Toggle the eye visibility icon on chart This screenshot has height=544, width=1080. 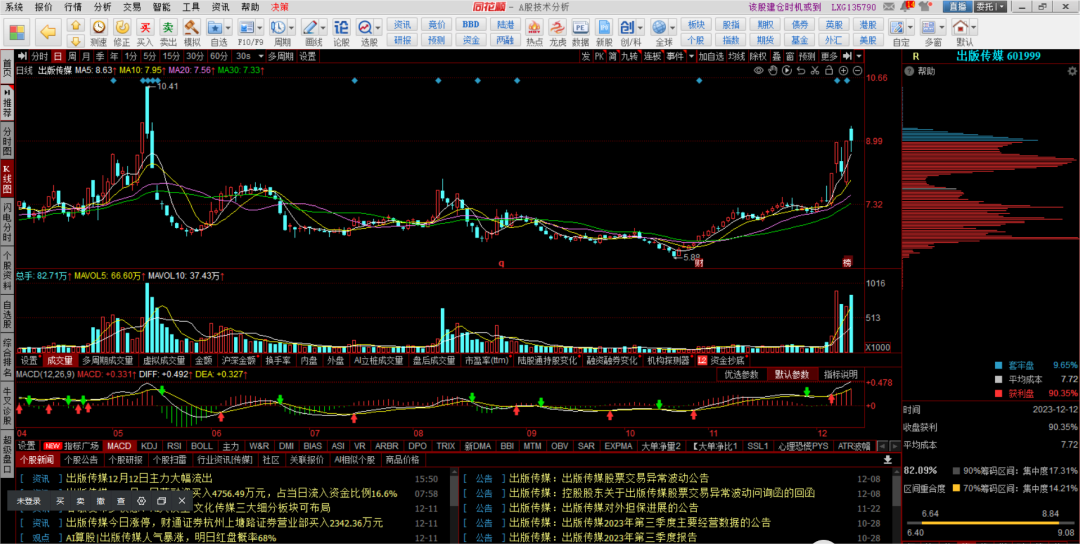coord(758,70)
